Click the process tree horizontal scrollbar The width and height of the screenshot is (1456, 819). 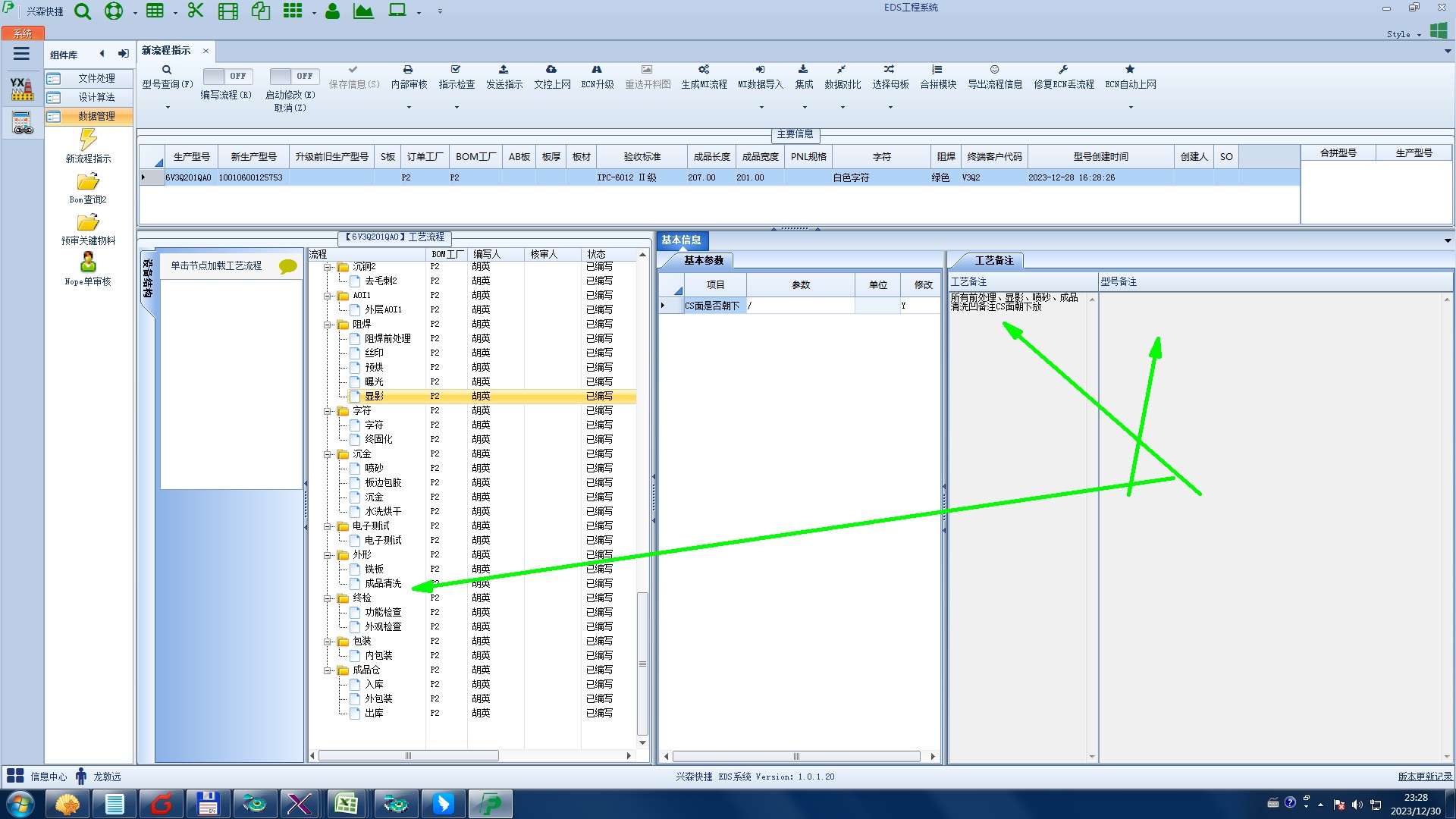[408, 756]
